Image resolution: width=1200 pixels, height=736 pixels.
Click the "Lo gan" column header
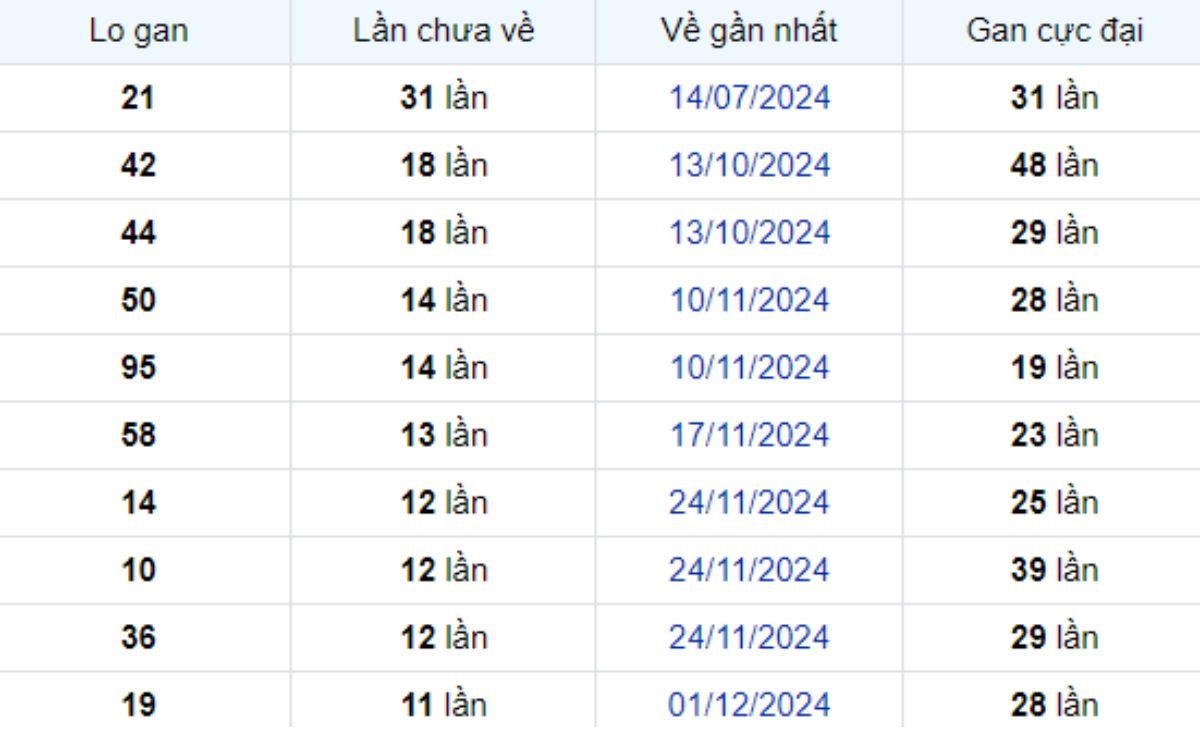(x=138, y=31)
